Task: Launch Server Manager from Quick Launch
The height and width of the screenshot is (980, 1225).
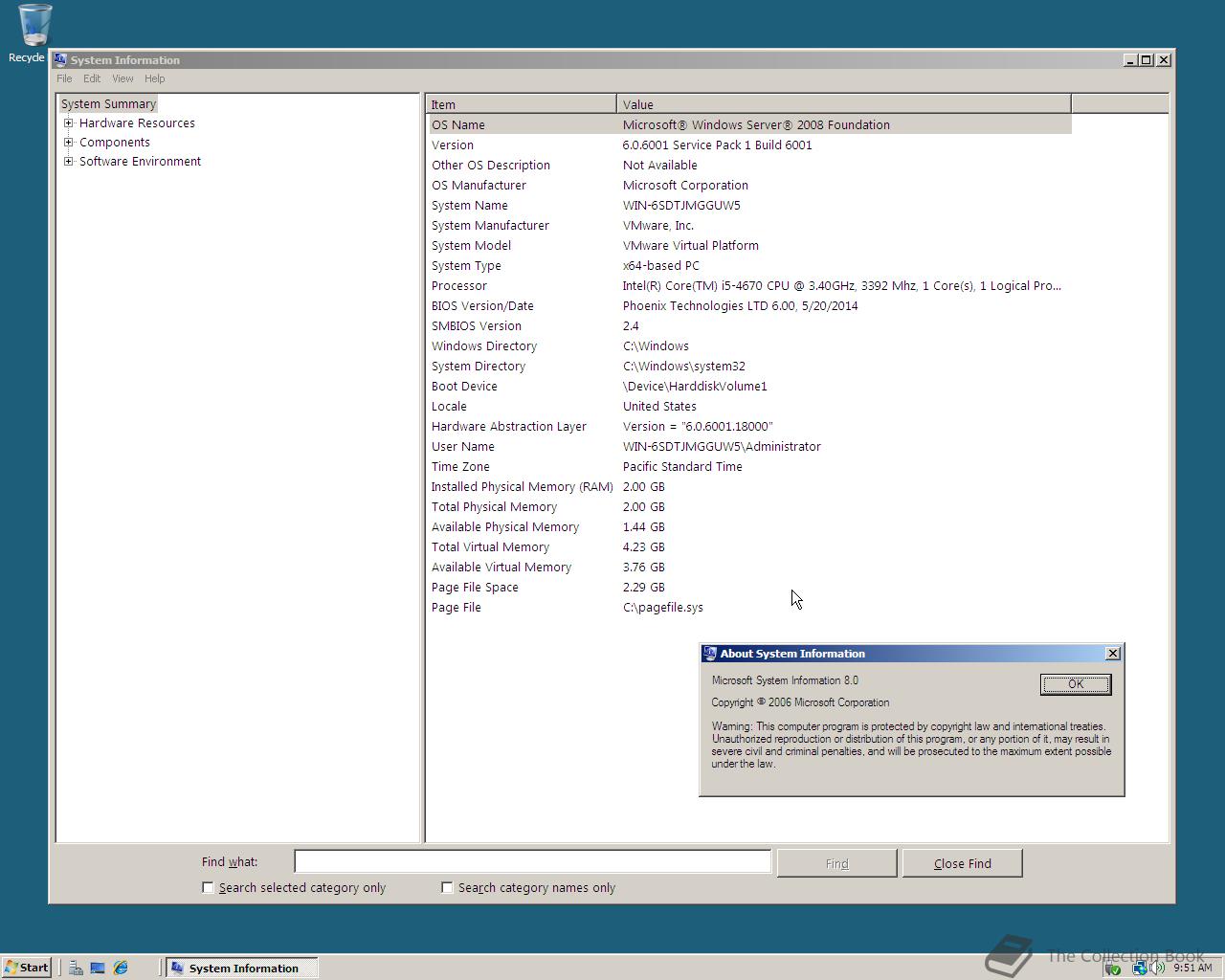Action: tap(75, 968)
